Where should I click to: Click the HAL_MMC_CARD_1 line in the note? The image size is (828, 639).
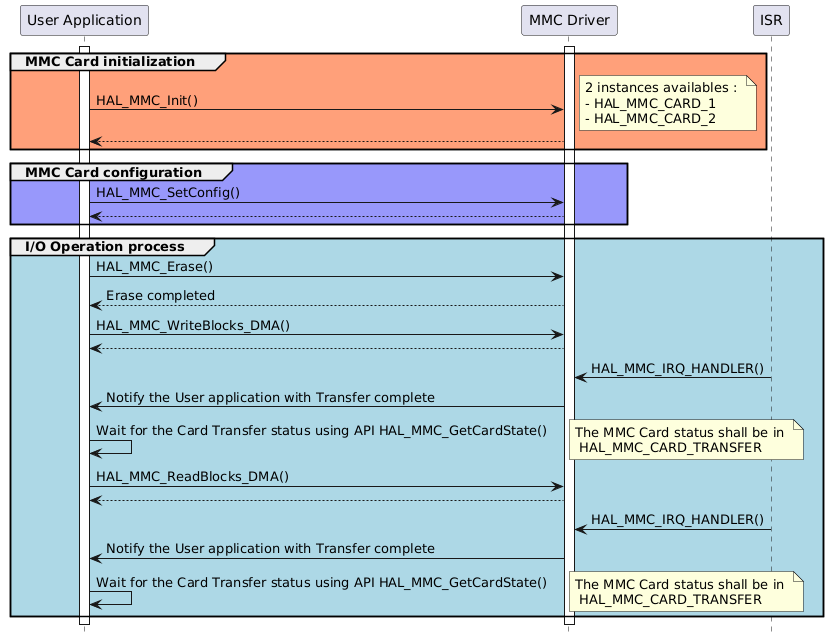[651, 103]
